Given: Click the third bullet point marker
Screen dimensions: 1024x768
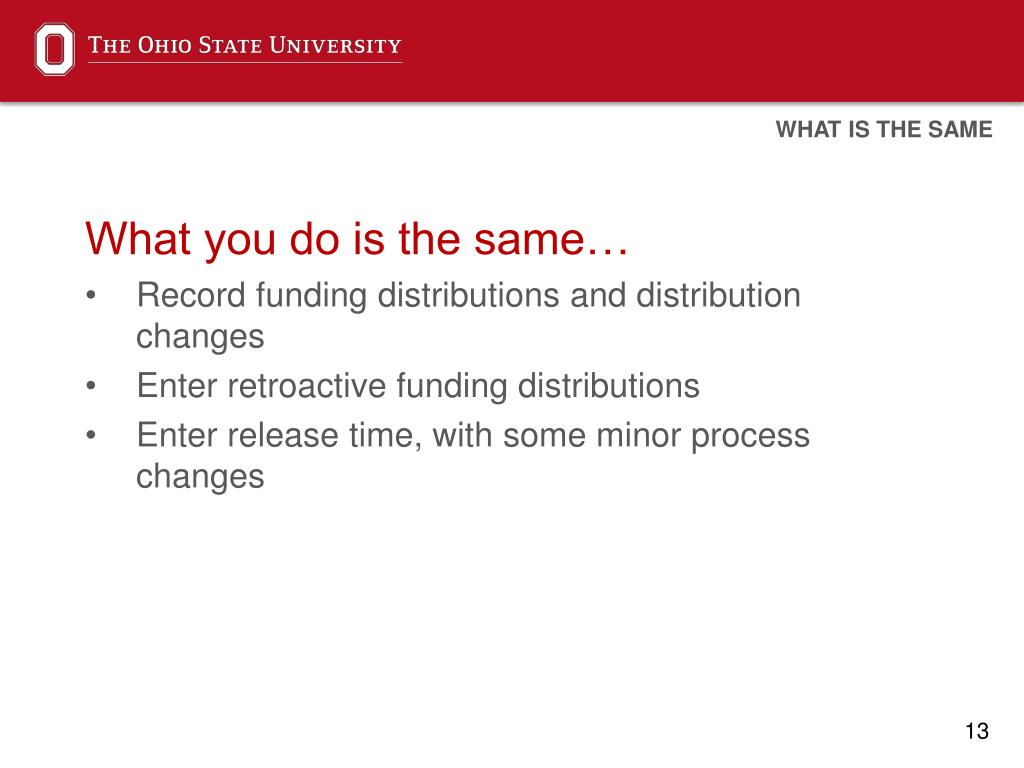Looking at the screenshot, I should pyautogui.click(x=91, y=436).
